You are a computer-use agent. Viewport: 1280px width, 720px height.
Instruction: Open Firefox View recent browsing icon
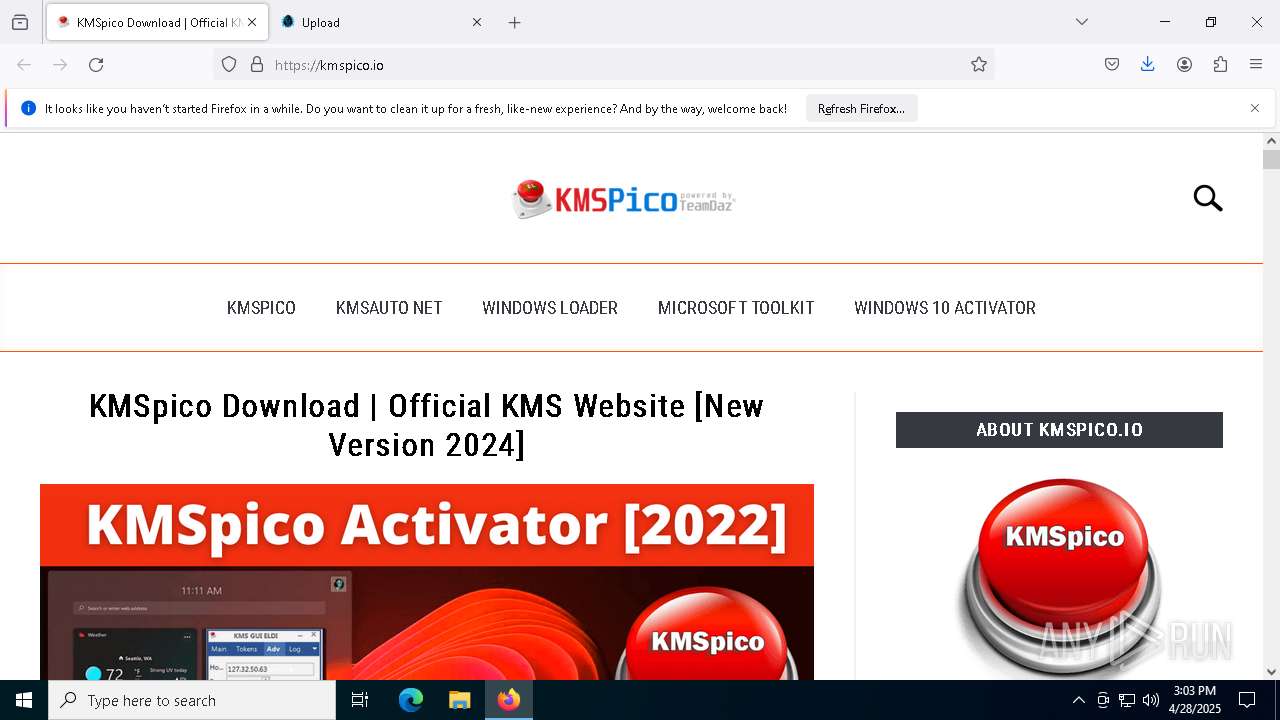click(x=20, y=22)
